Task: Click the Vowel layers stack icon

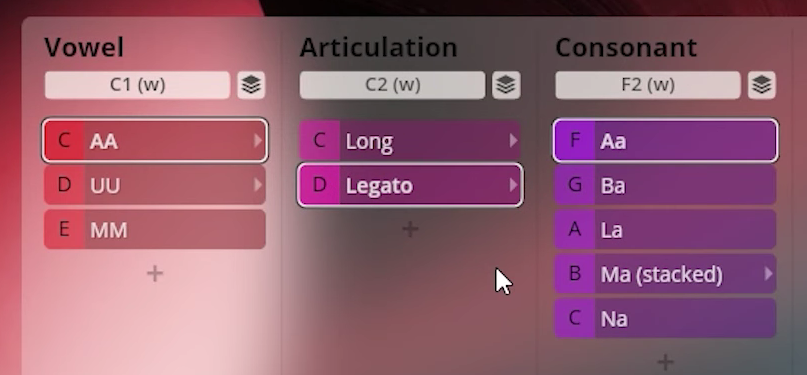Action: (x=251, y=85)
